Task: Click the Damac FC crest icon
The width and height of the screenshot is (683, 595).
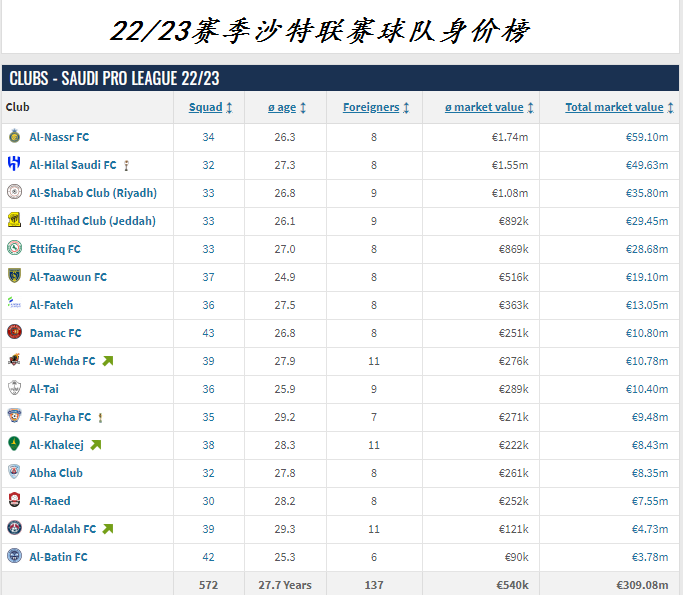Action: (14, 333)
